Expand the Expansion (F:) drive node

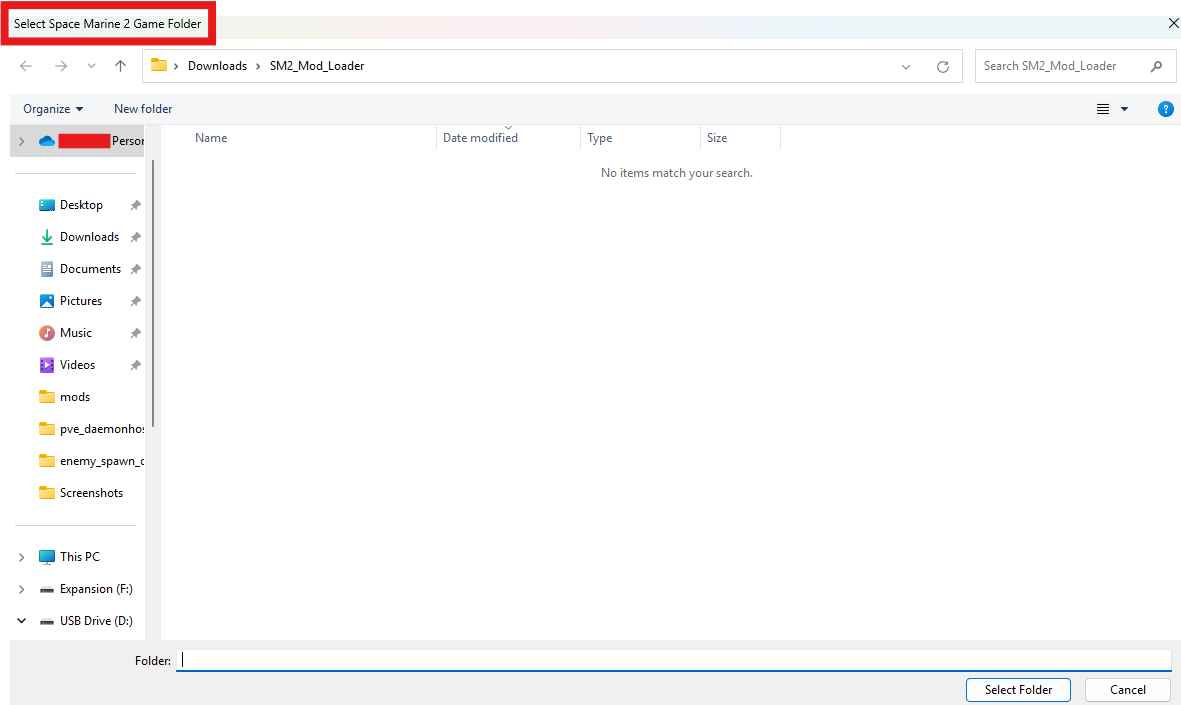click(x=22, y=589)
